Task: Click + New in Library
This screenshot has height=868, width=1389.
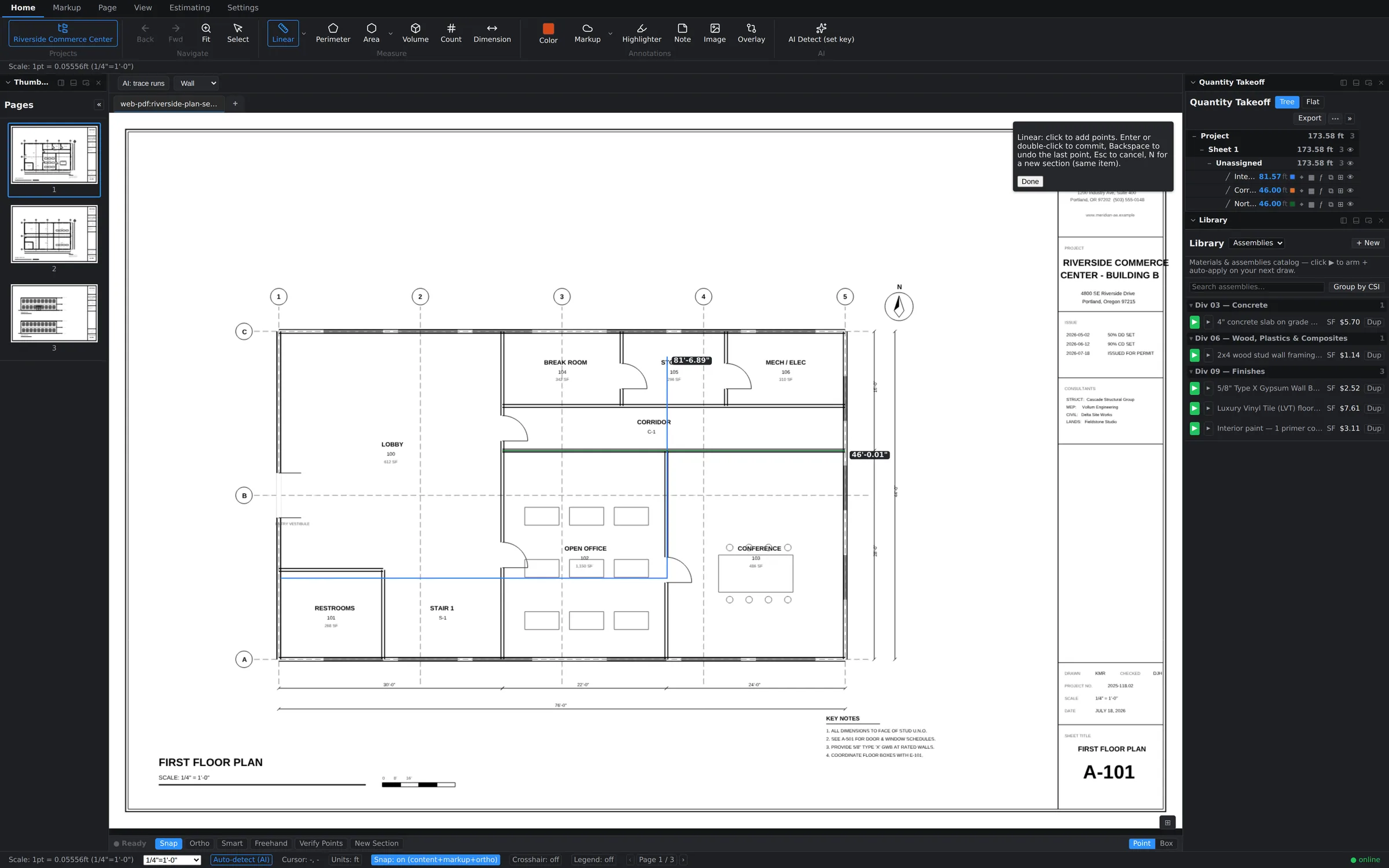Action: pos(1368,243)
